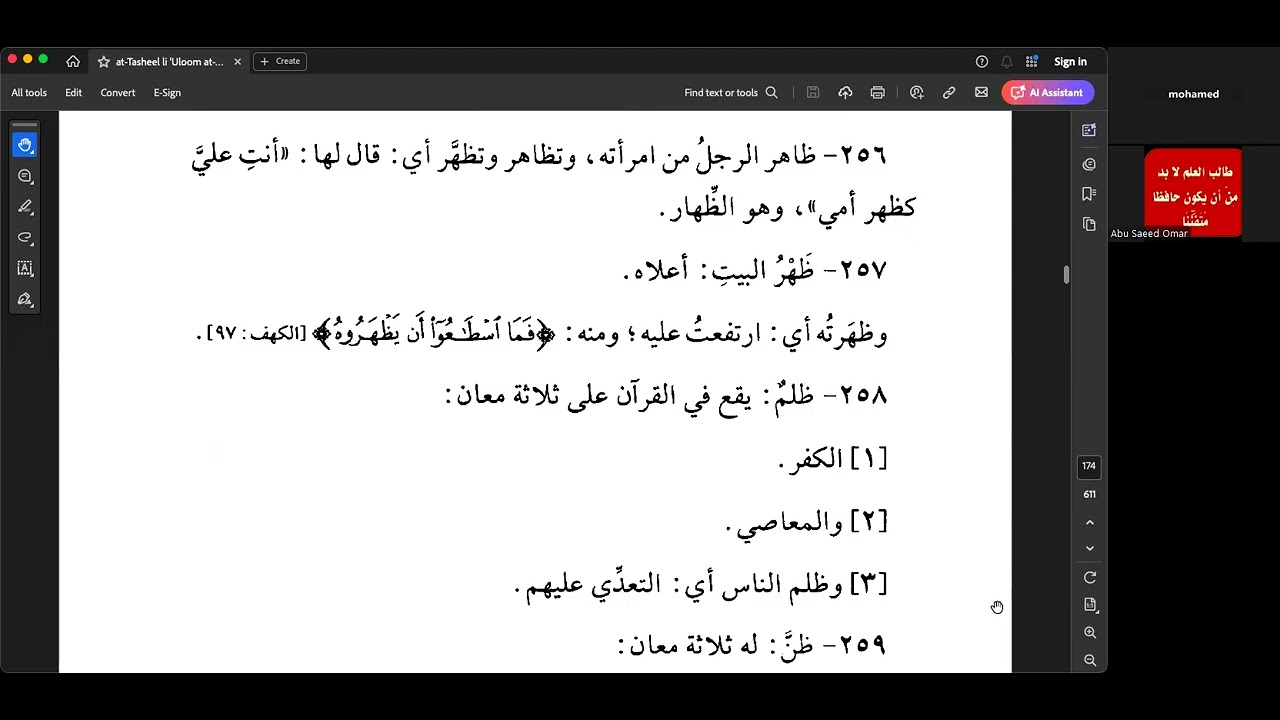Rotate the page view clockwise
Image resolution: width=1280 pixels, height=720 pixels.
click(1090, 578)
